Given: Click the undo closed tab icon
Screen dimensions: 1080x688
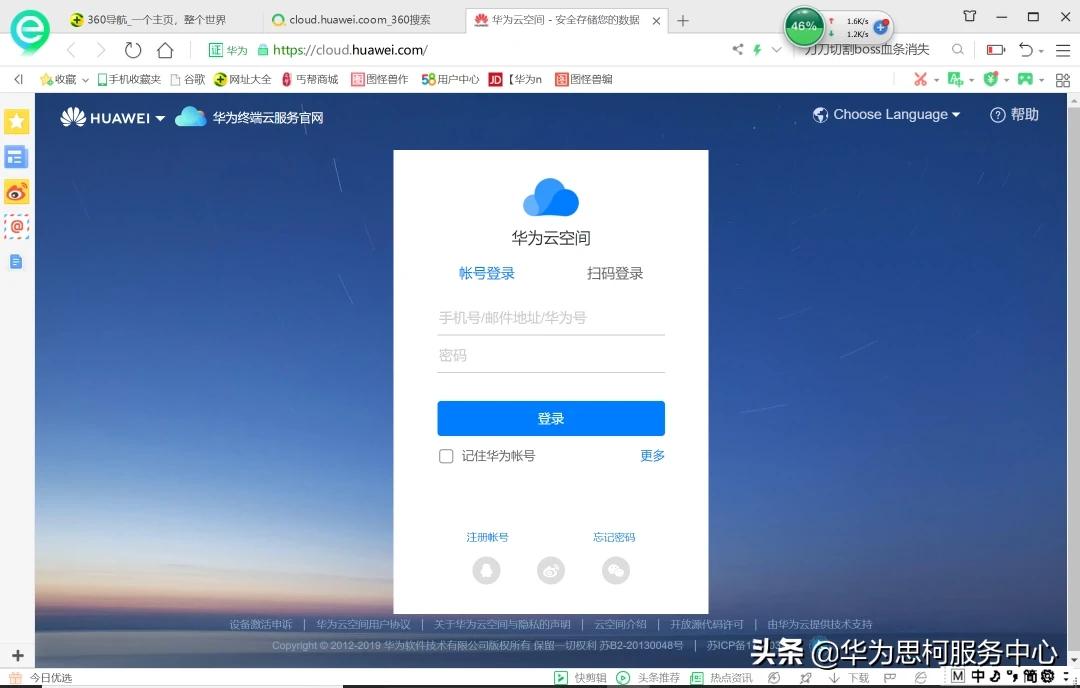Looking at the screenshot, I should click(1026, 50).
